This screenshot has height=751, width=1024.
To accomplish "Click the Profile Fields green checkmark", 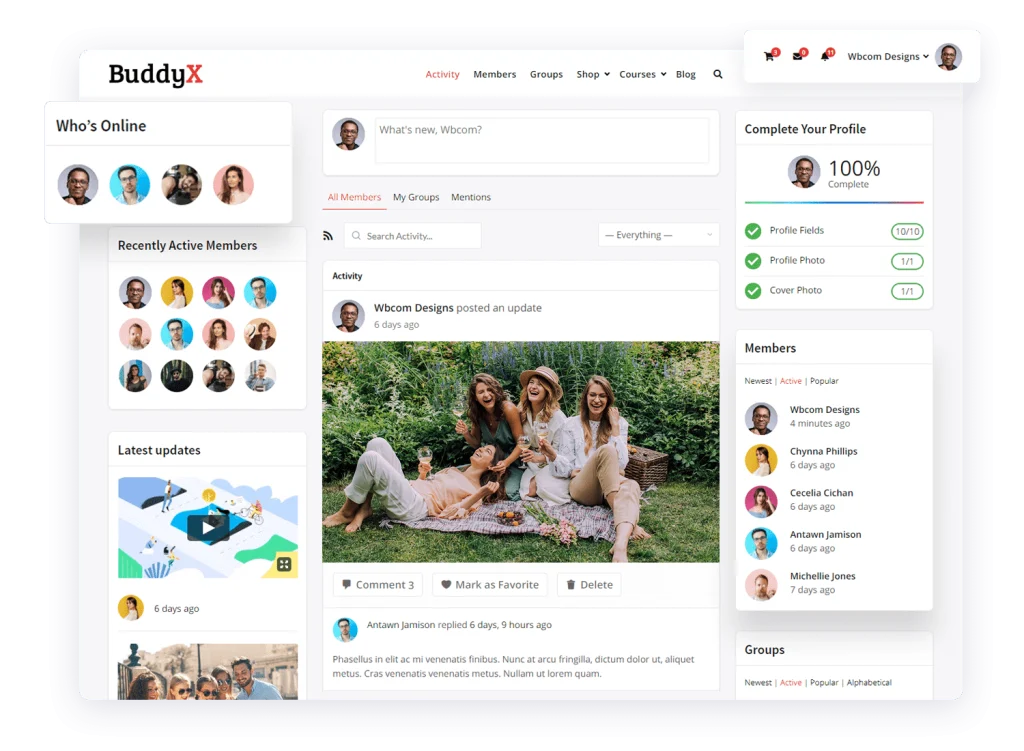I will pos(753,231).
